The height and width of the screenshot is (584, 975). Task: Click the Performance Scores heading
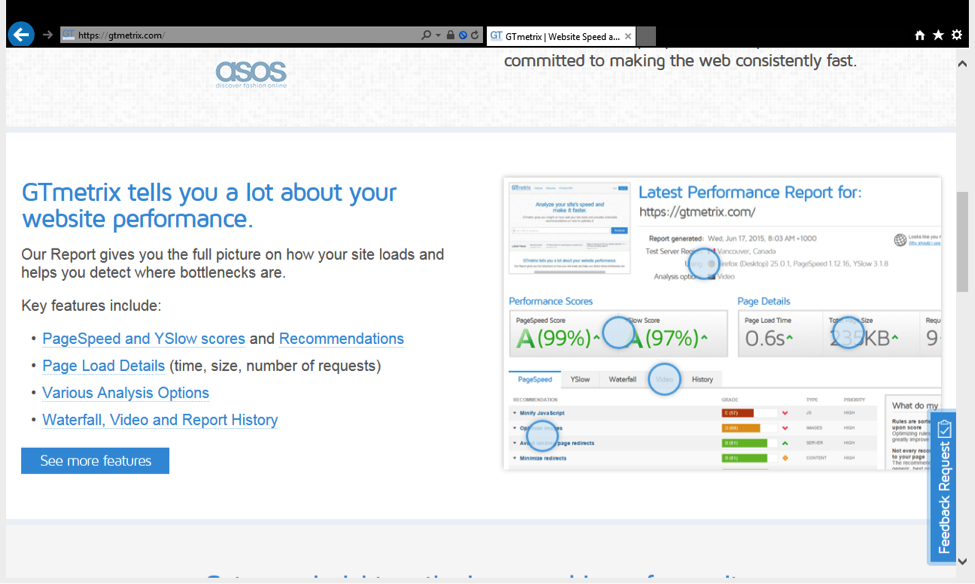pos(551,301)
